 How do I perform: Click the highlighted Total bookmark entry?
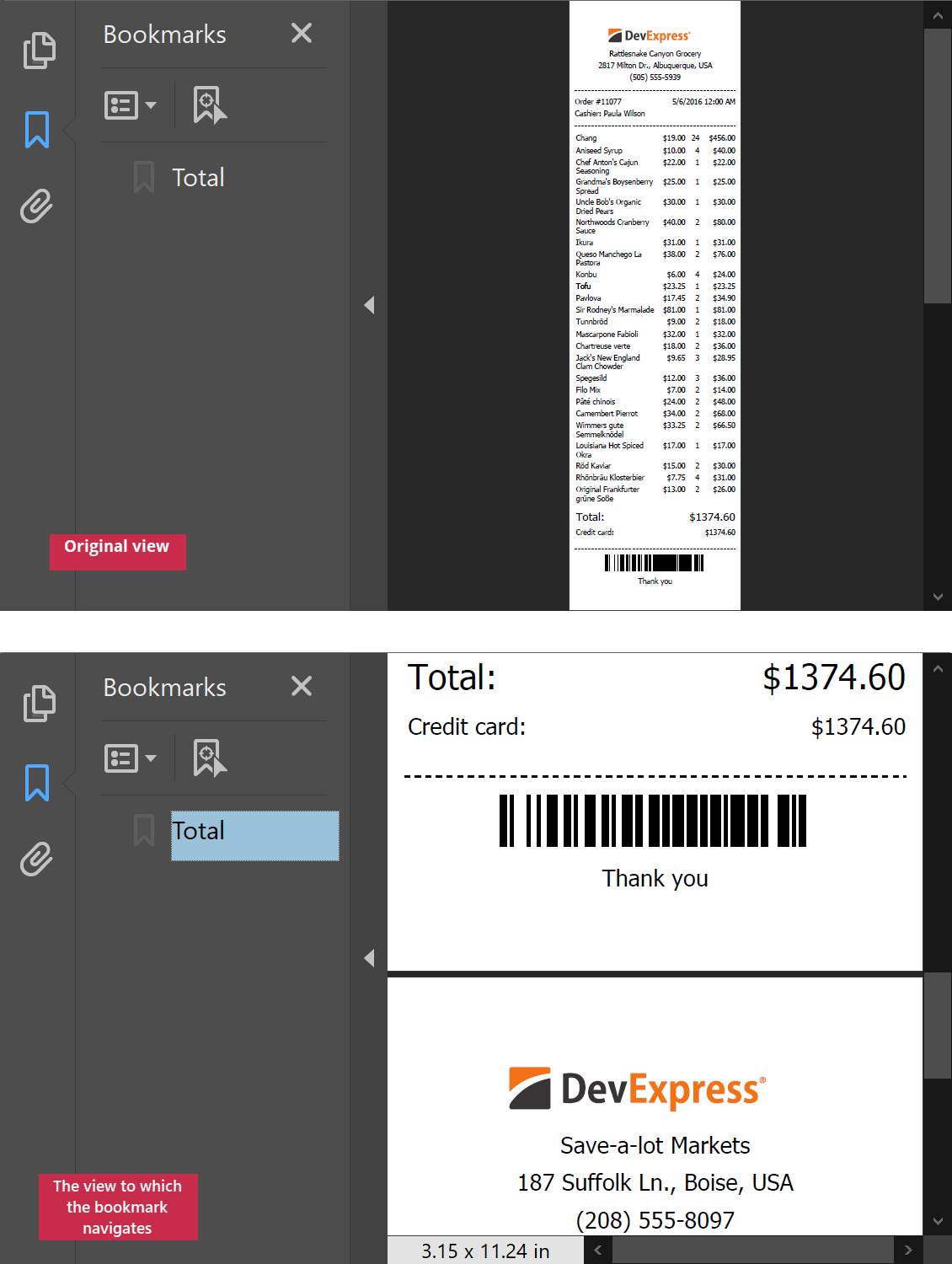click(x=254, y=835)
